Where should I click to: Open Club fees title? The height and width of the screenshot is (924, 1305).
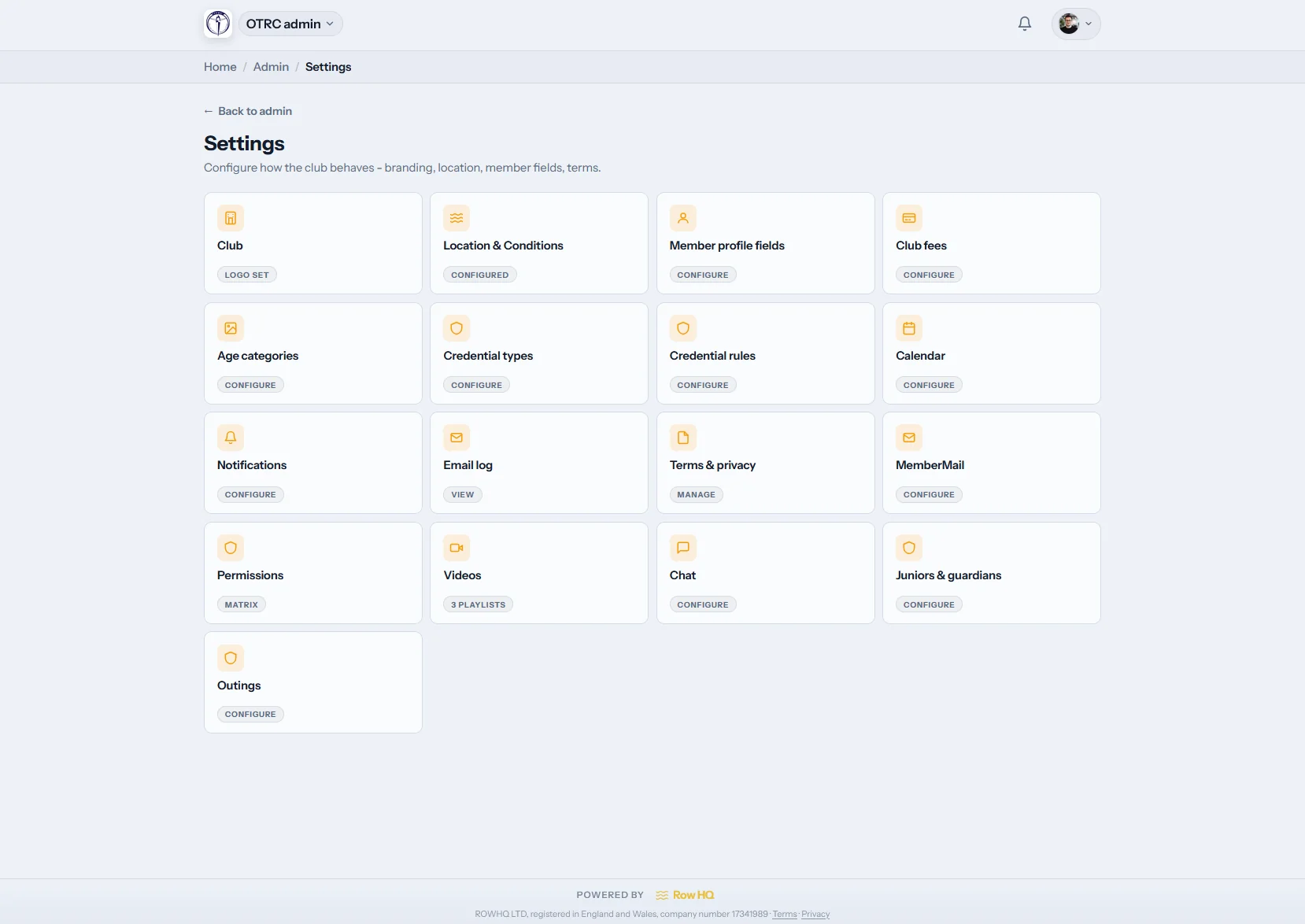tap(921, 246)
